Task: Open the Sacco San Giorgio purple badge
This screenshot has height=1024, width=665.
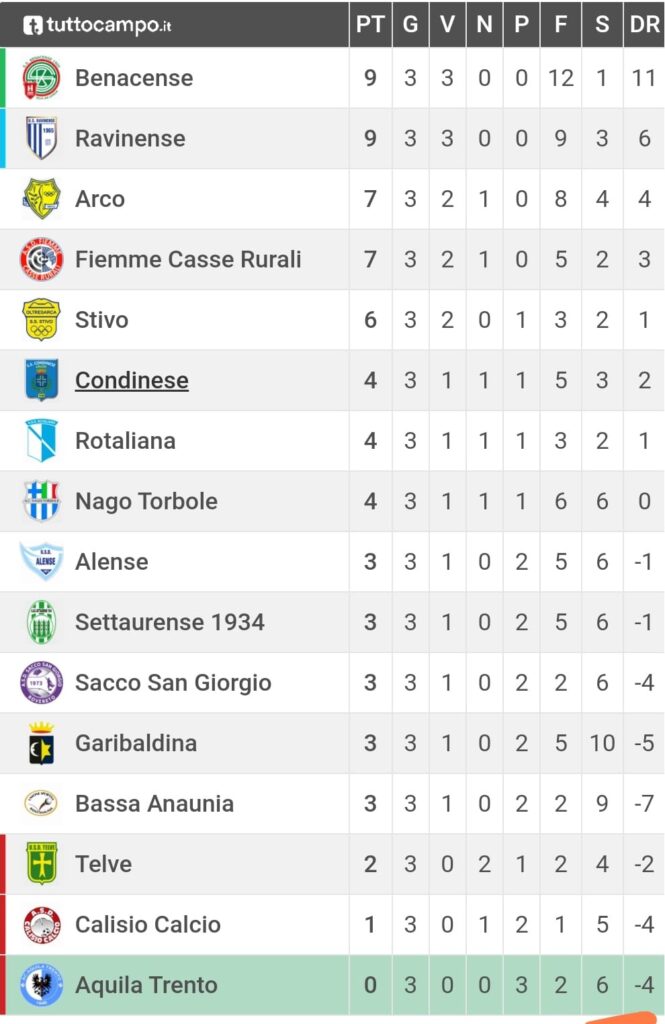Action: [41, 682]
